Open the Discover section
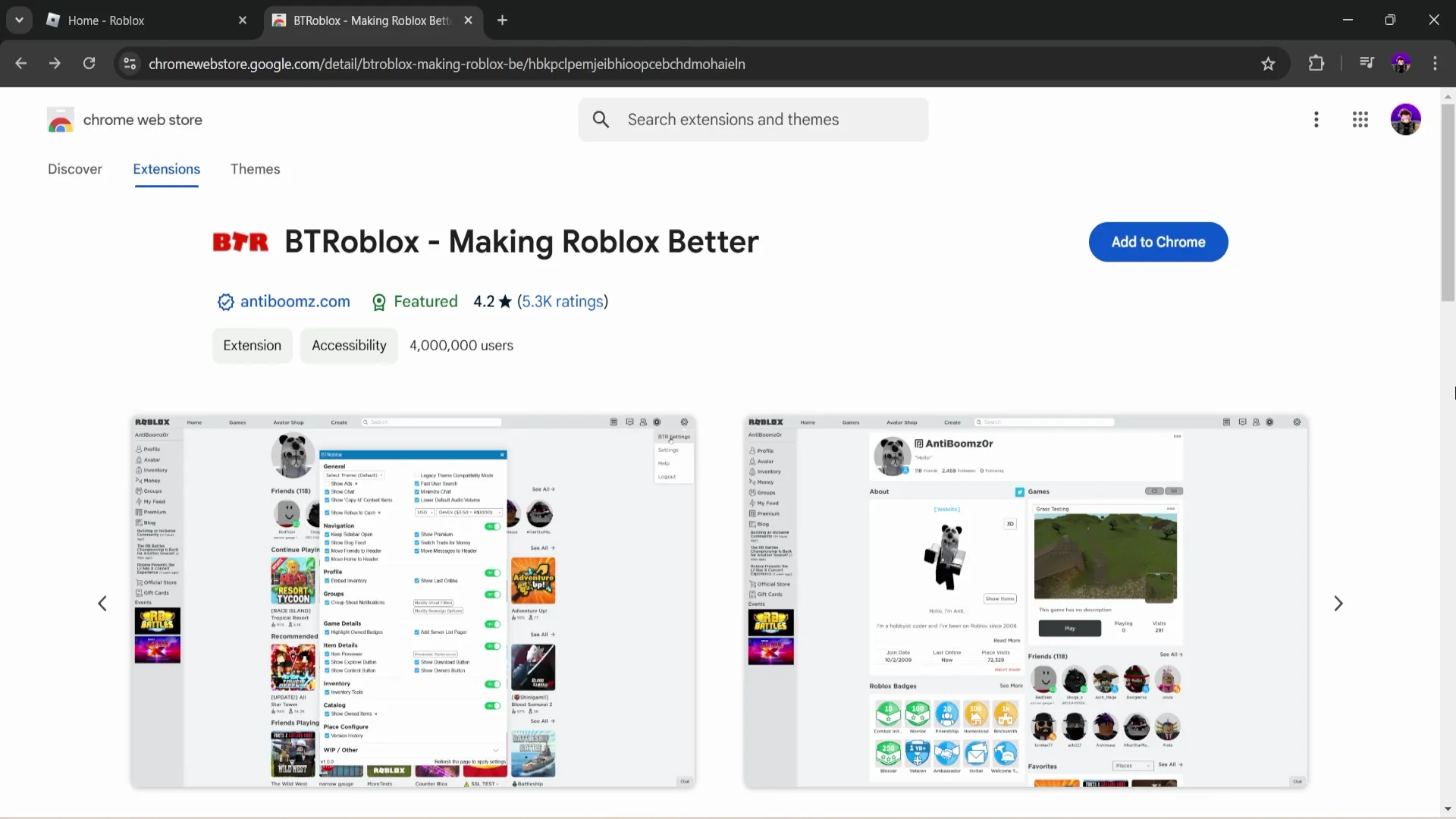 (x=74, y=169)
